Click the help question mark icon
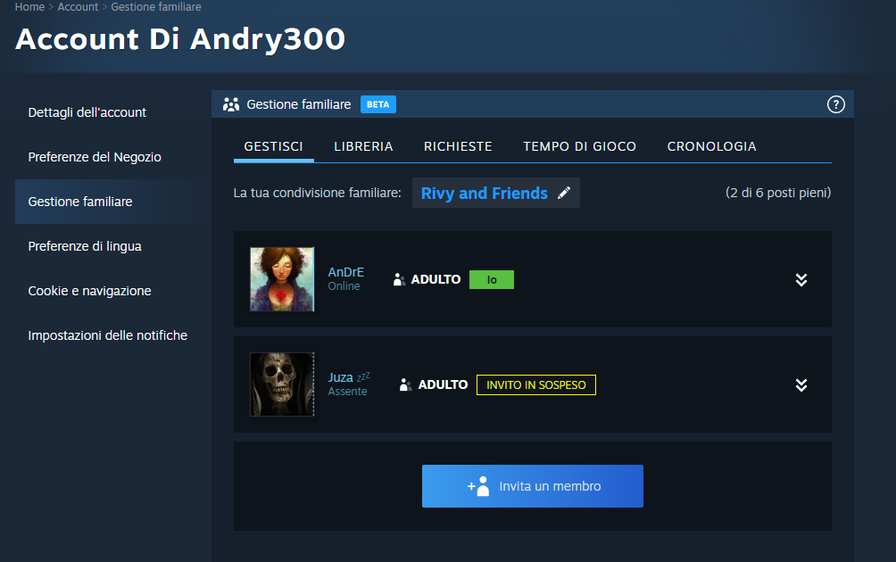The height and width of the screenshot is (562, 896). (x=836, y=104)
